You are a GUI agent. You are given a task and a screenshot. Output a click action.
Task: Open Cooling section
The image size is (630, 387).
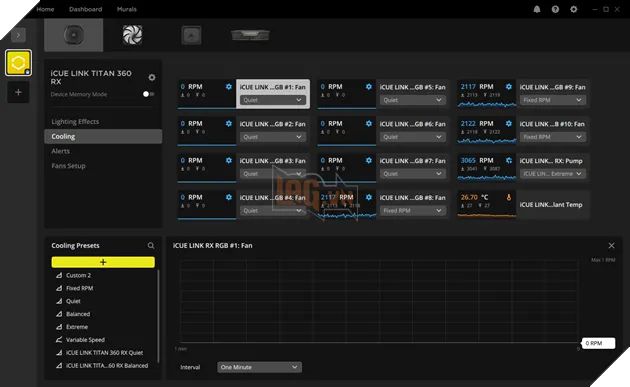coord(103,136)
